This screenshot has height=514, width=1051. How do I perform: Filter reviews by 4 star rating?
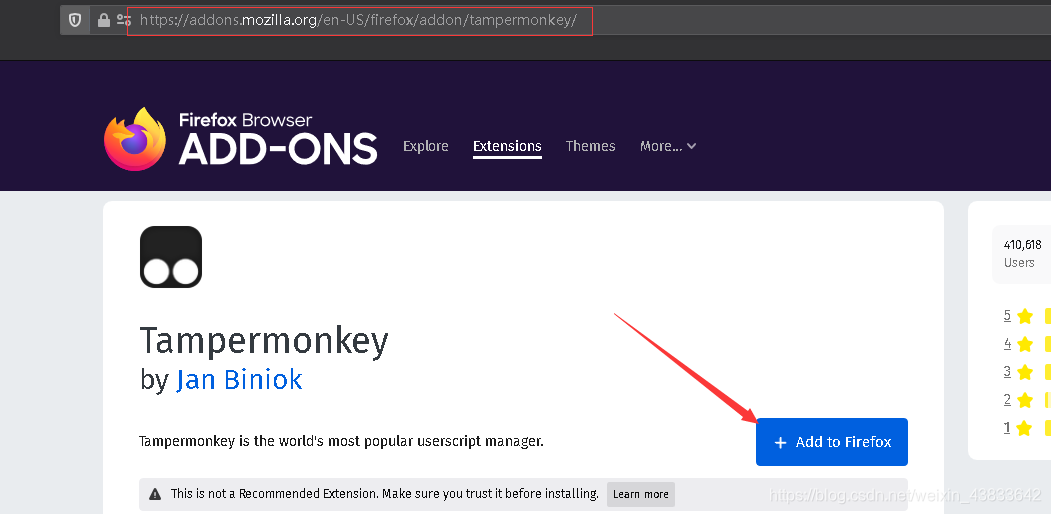[1007, 344]
